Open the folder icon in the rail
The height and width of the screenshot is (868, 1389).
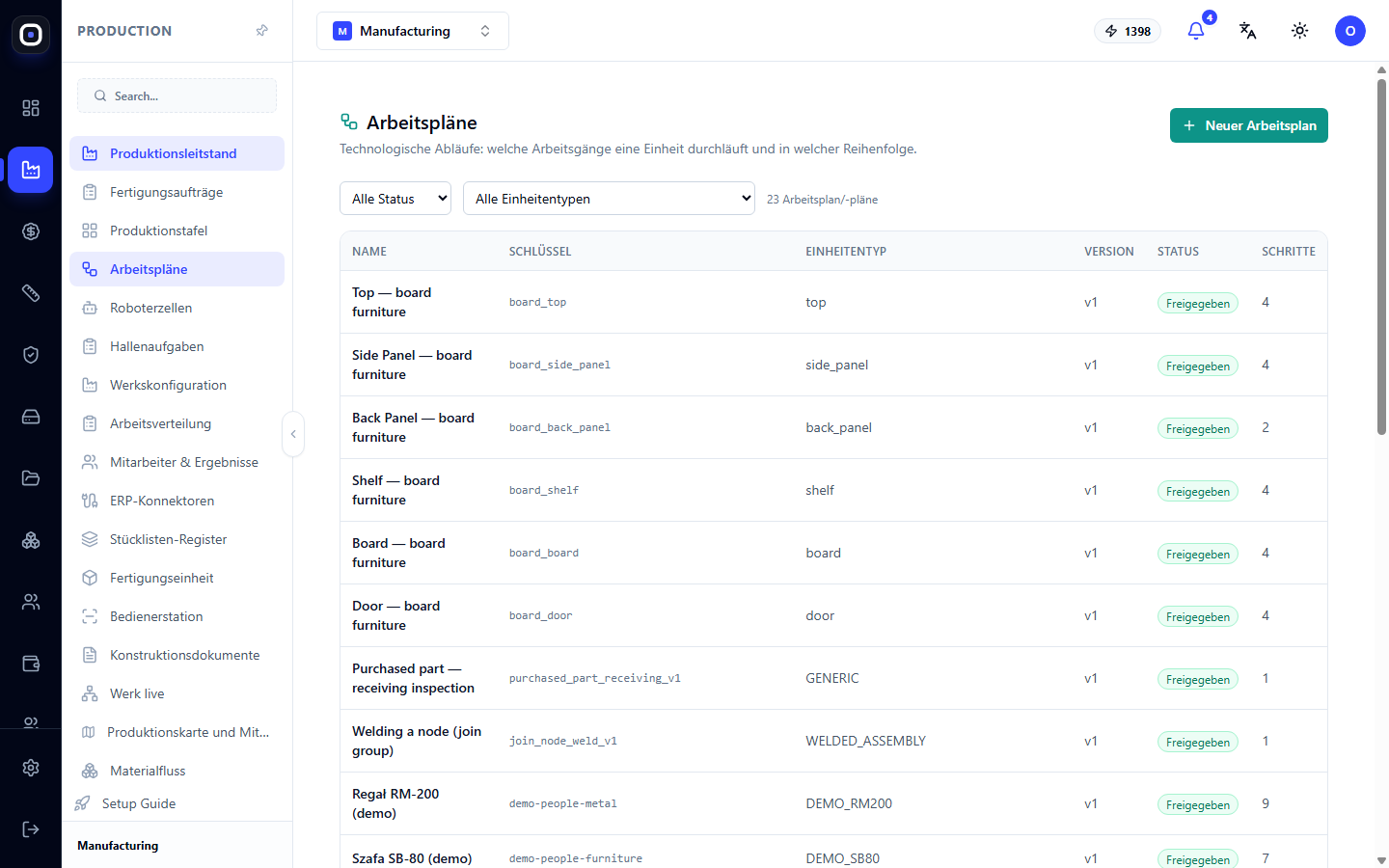pos(31,478)
